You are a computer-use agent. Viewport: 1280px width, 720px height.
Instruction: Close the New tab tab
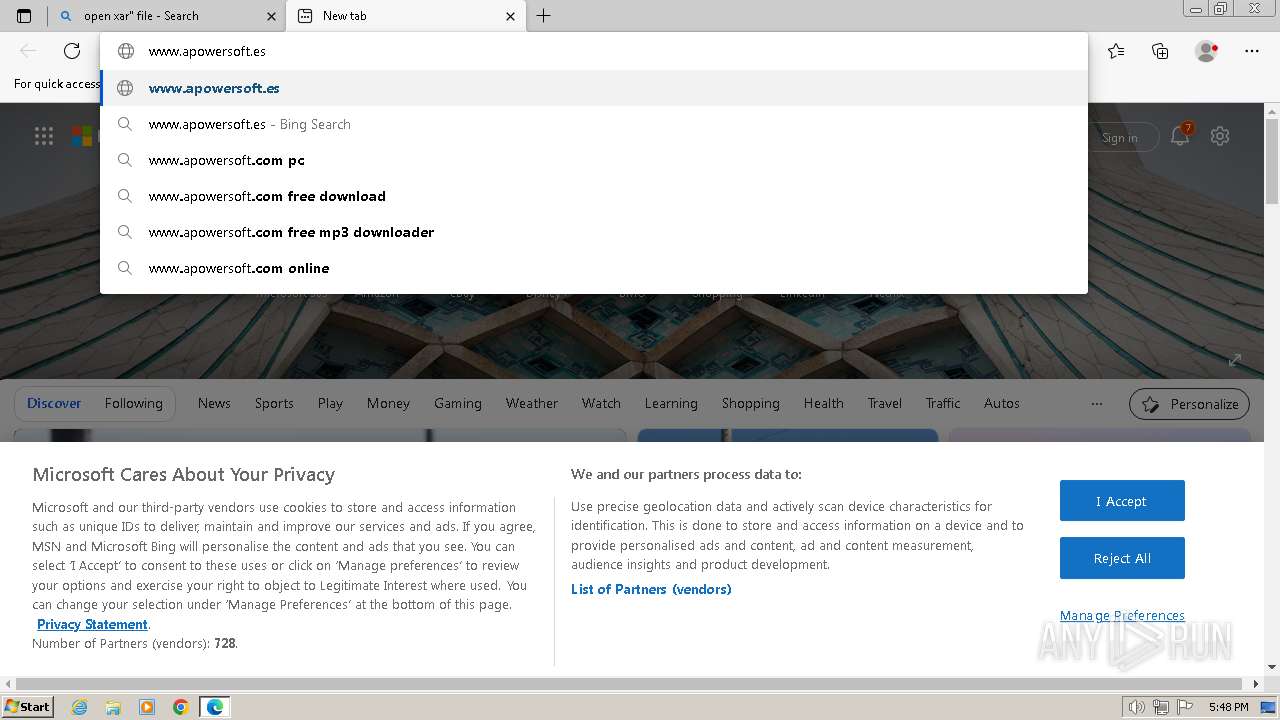(510, 16)
